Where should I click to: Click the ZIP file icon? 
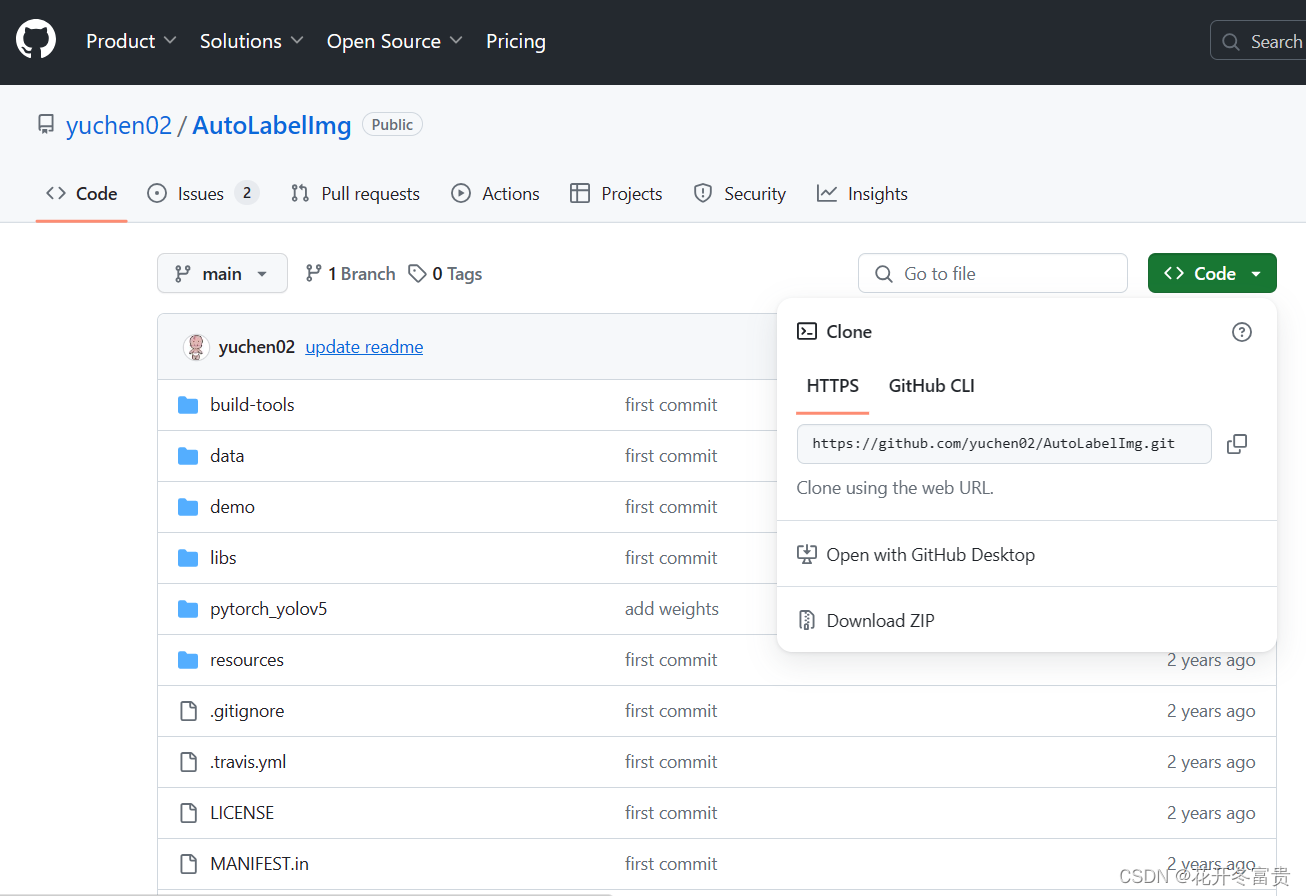(807, 621)
